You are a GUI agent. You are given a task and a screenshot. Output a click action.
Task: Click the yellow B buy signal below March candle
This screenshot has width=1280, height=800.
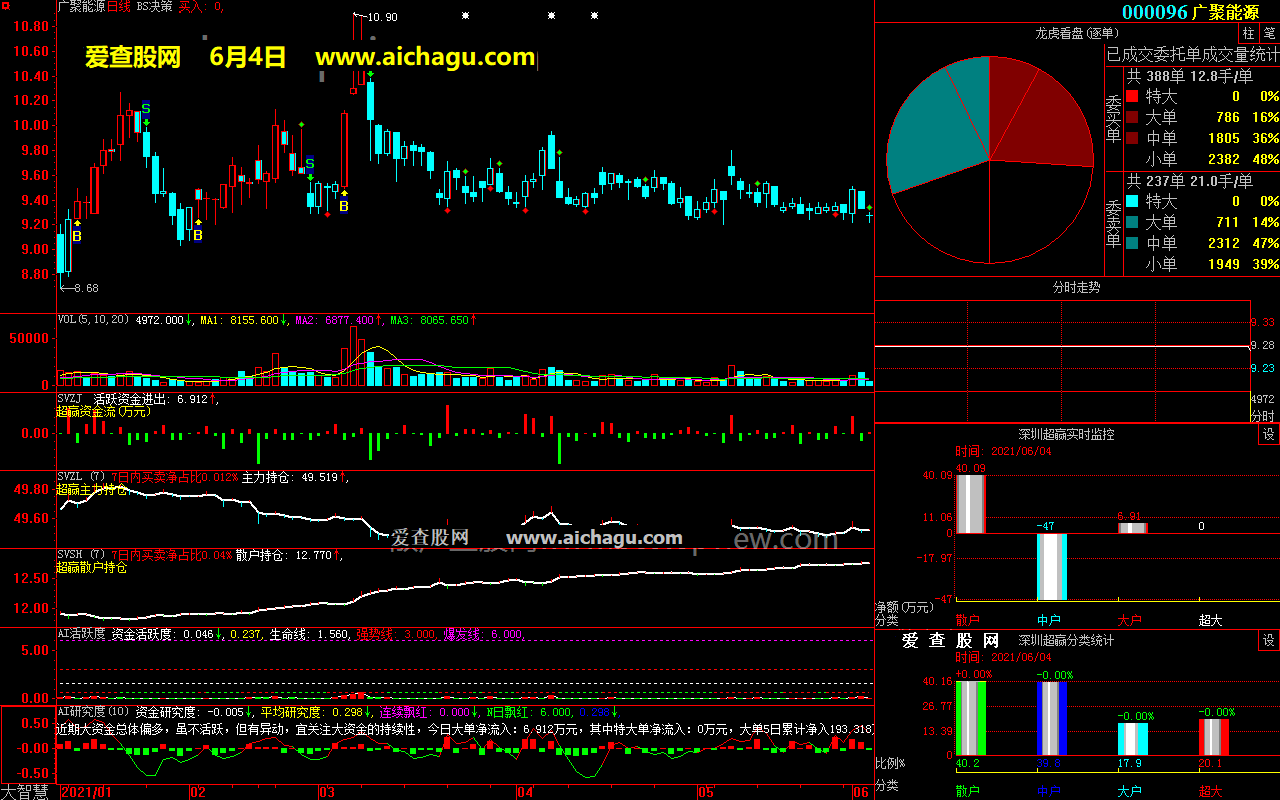tap(343, 206)
